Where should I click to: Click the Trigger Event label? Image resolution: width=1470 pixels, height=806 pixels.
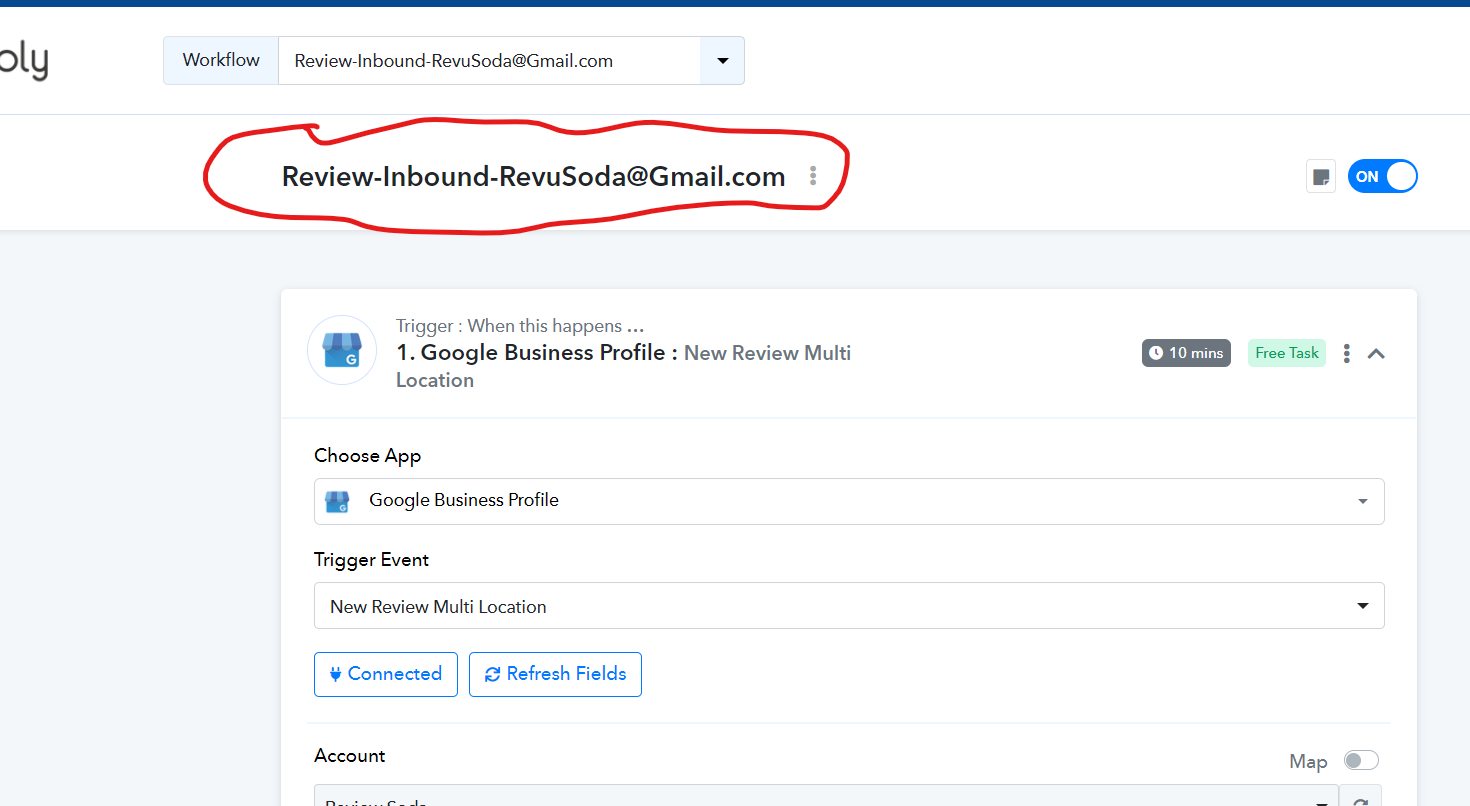371,559
